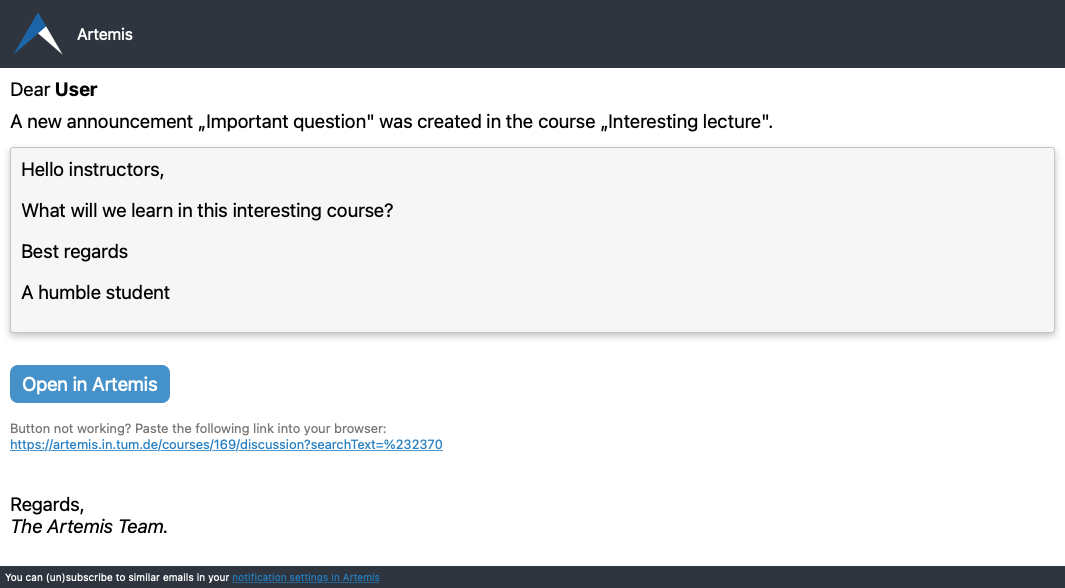Viewport: 1065px width, 588px height.
Task: Click the "Regards," closing text
Action: pos(47,506)
